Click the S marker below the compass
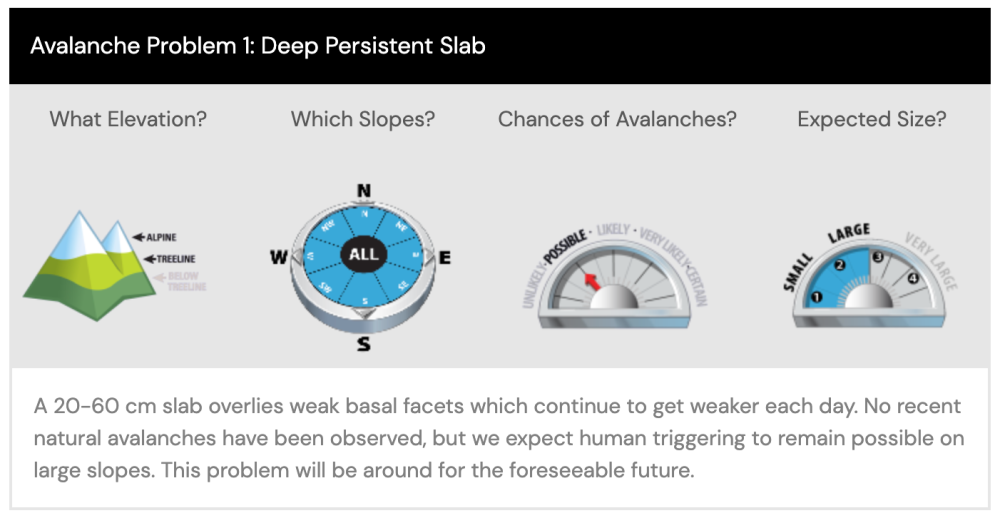 (x=364, y=344)
